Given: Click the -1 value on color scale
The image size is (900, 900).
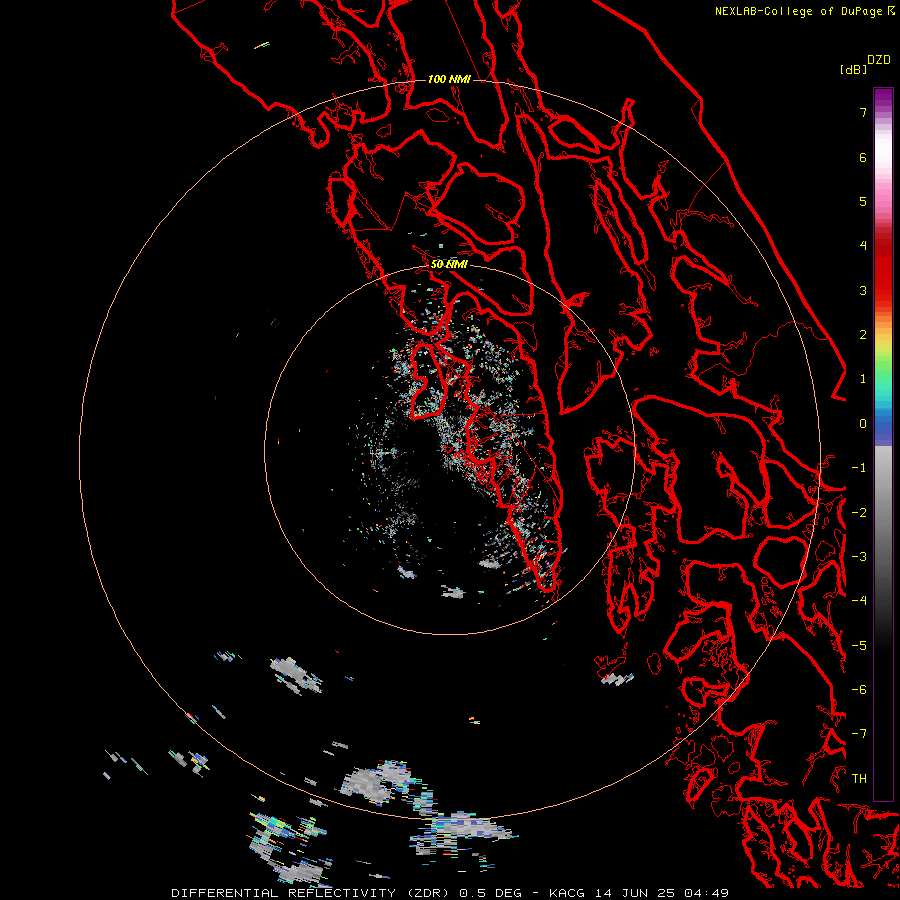Looking at the screenshot, I should [x=859, y=468].
